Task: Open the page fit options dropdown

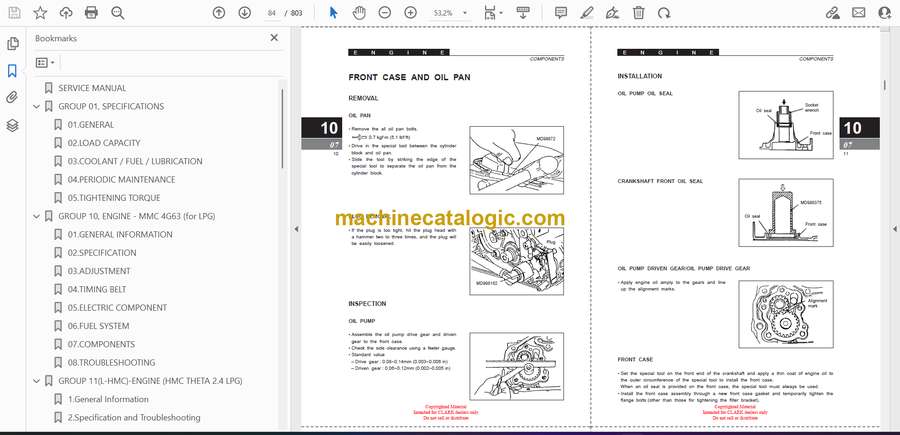Action: click(x=492, y=13)
